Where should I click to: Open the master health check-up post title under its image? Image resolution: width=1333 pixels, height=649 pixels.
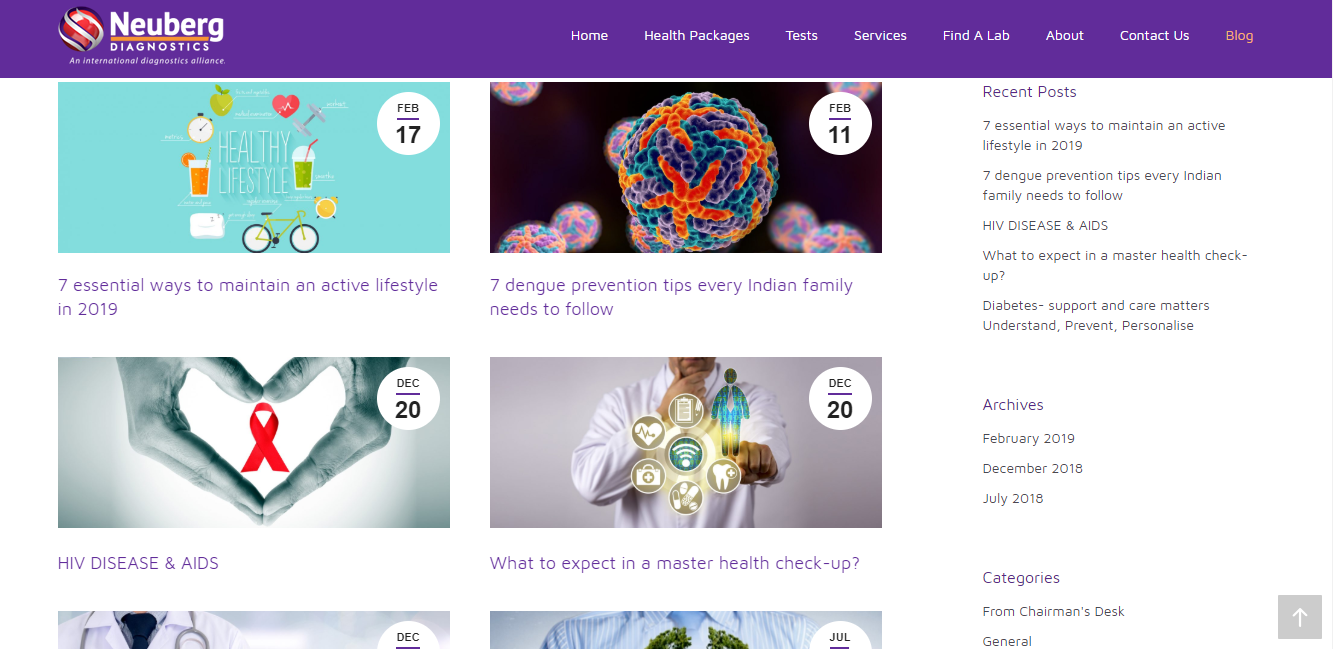tap(675, 563)
